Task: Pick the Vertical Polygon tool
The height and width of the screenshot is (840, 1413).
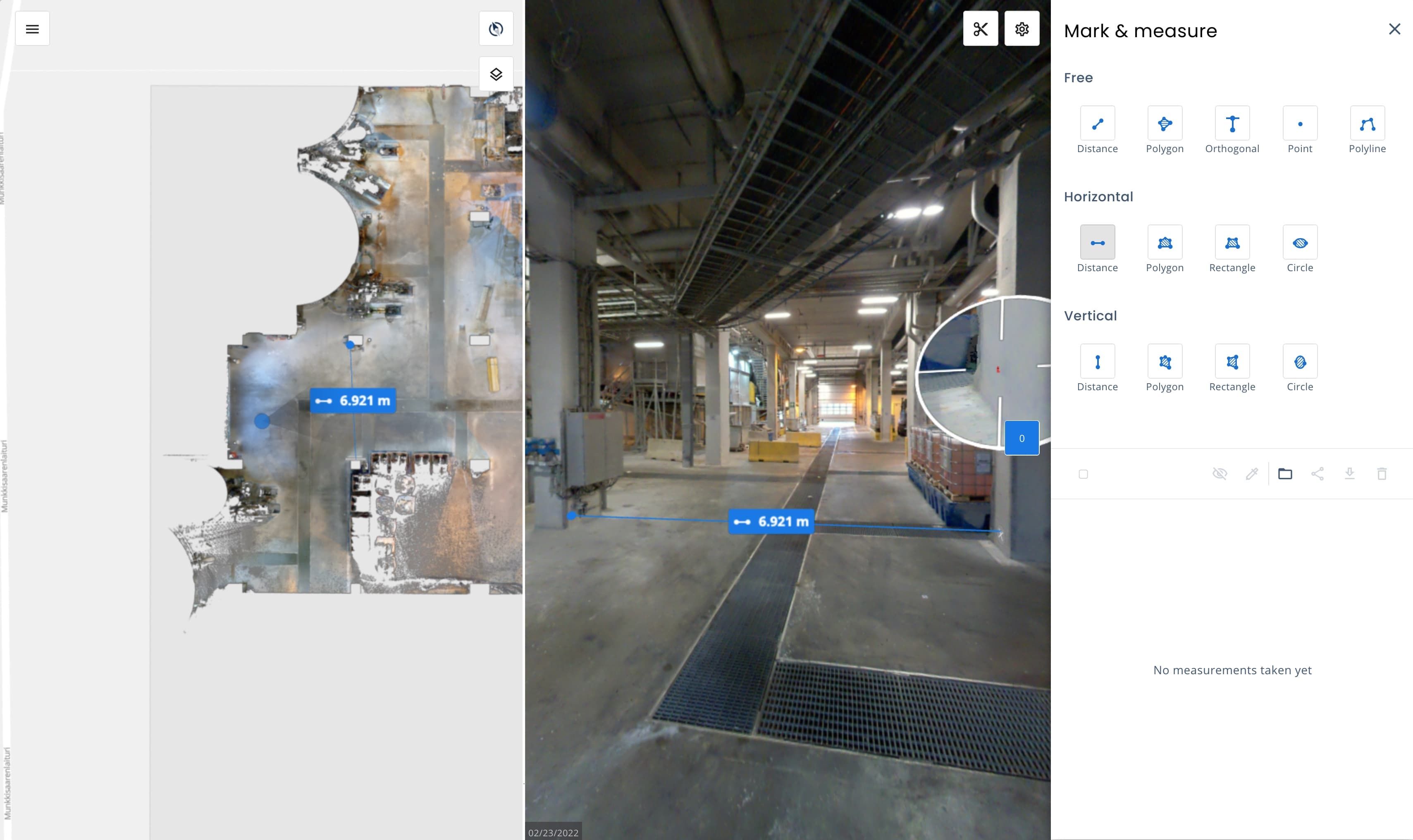Action: (x=1164, y=361)
